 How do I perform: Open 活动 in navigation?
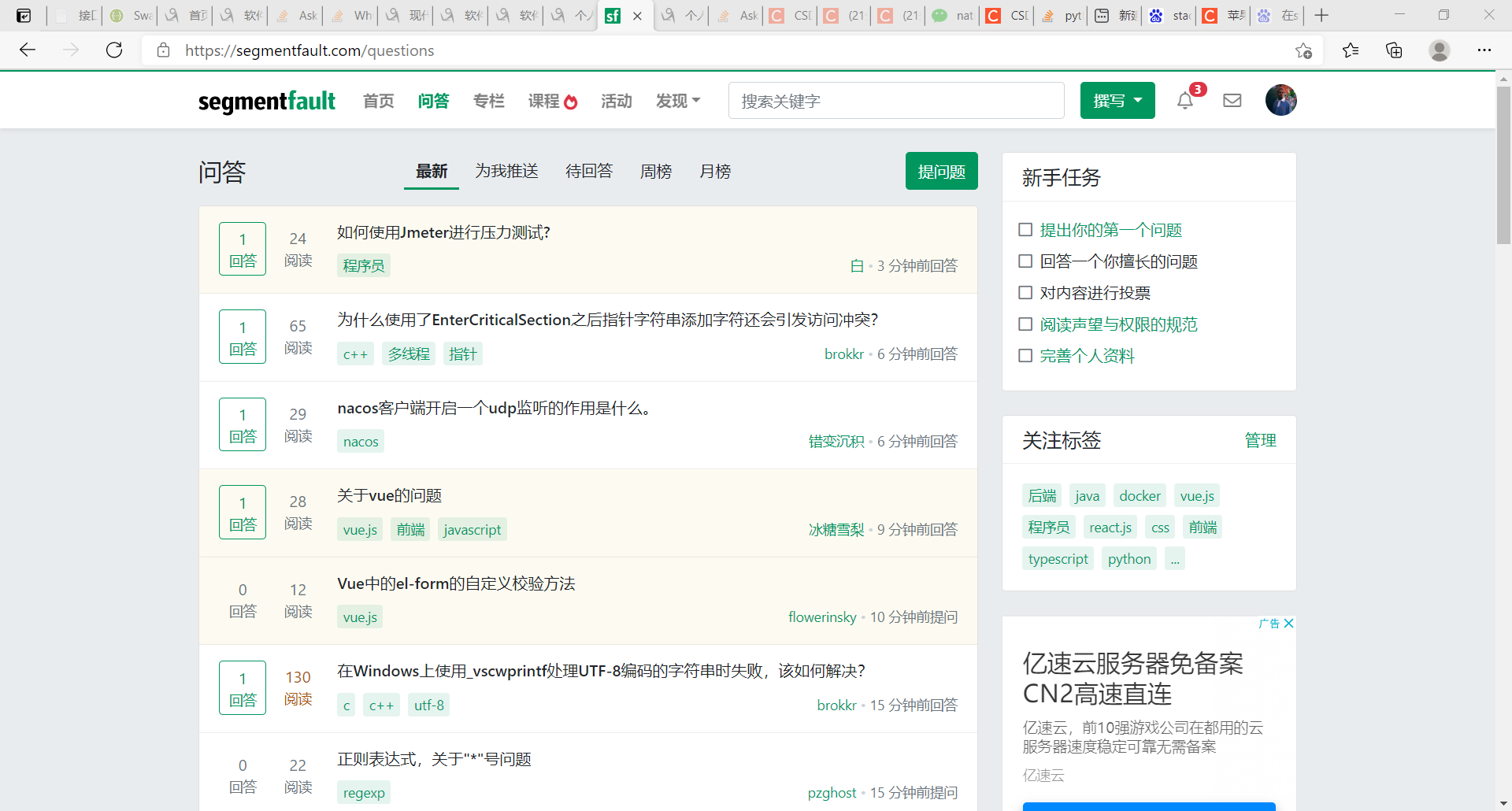pyautogui.click(x=616, y=101)
